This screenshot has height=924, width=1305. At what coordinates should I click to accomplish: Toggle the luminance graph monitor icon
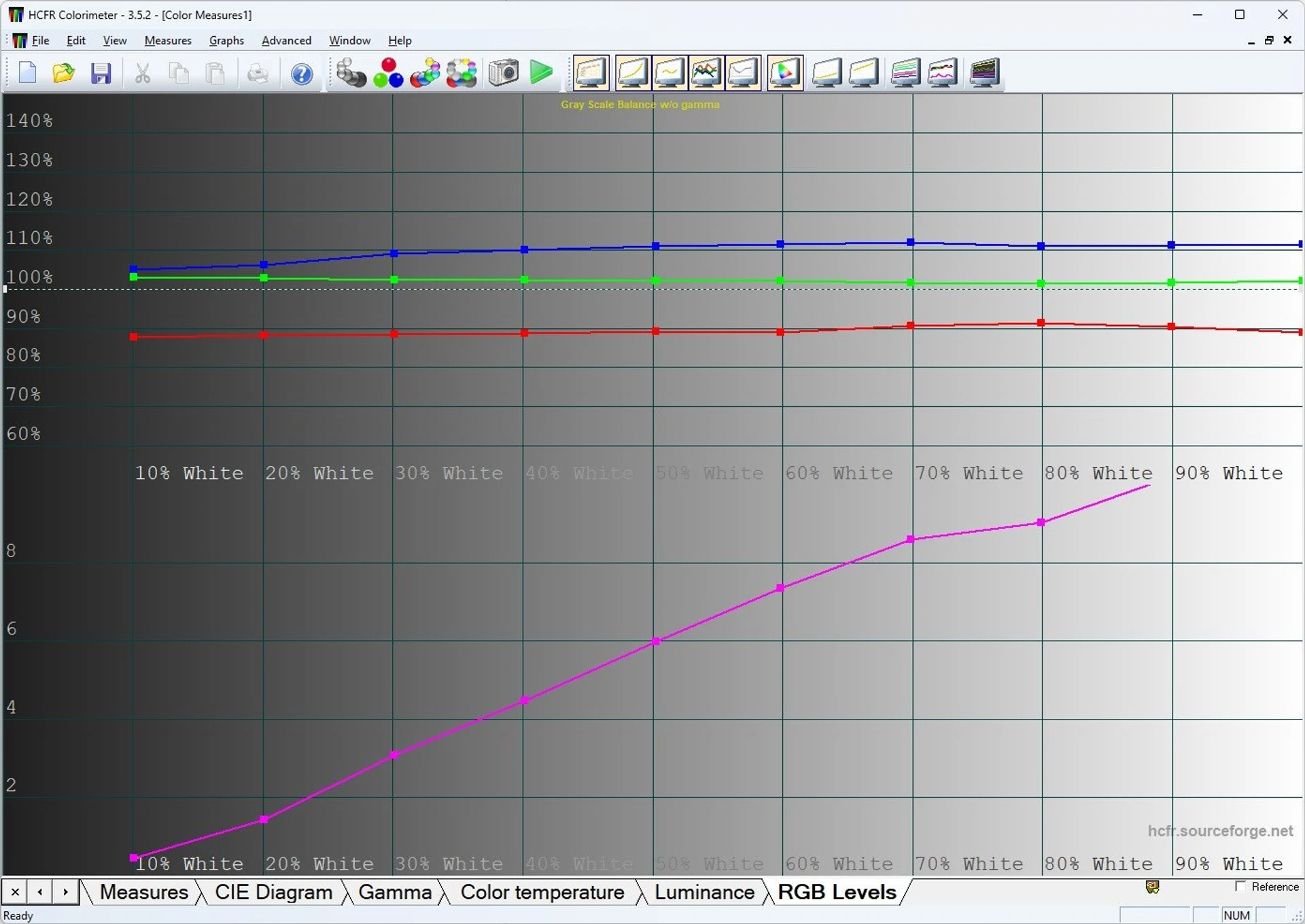[632, 73]
